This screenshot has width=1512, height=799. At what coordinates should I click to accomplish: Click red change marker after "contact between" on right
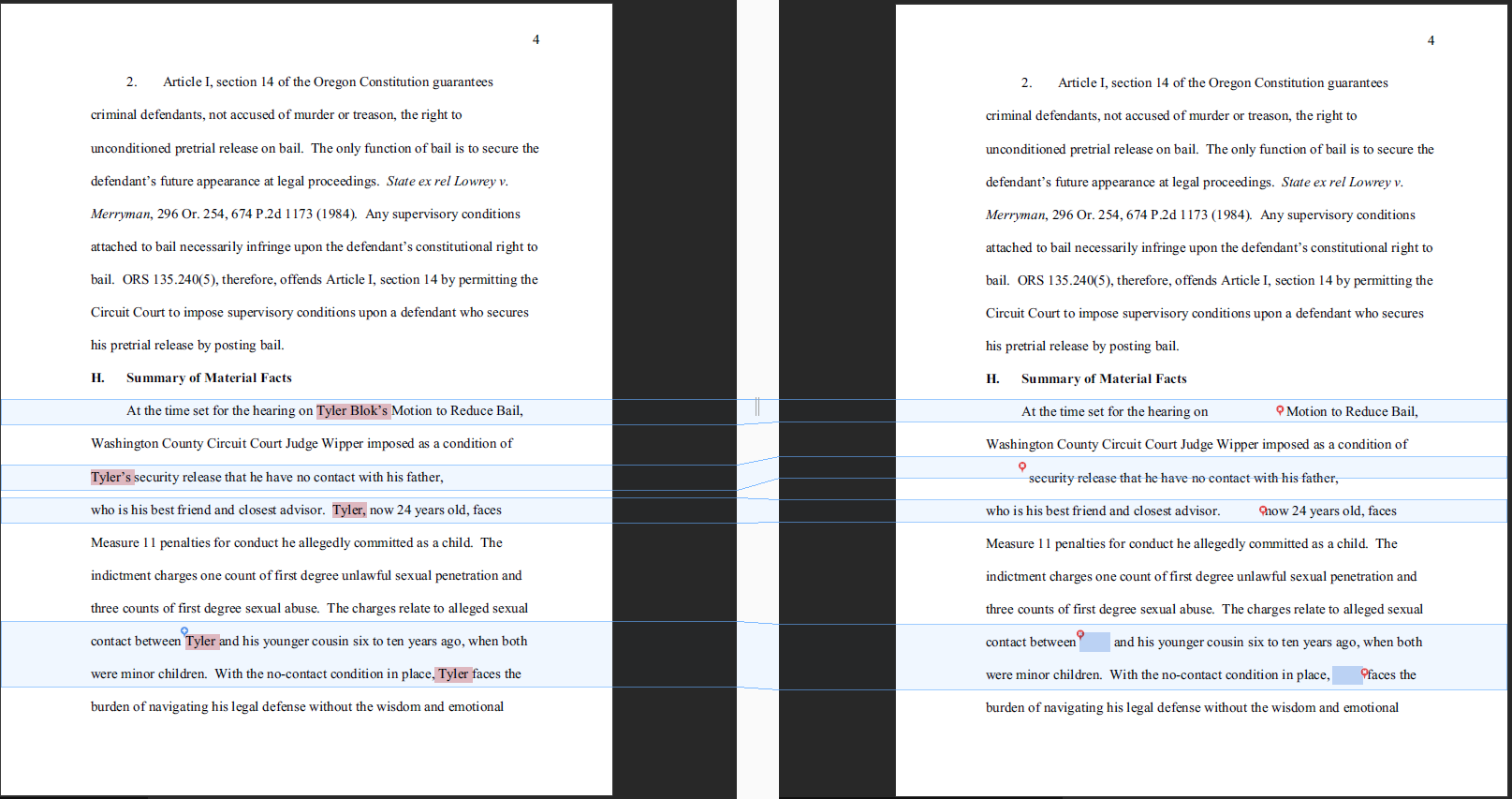1080,635
